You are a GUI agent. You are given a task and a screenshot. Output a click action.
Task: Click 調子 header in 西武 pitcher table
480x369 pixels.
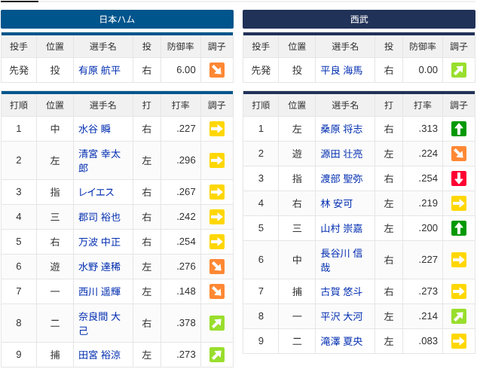[459, 47]
